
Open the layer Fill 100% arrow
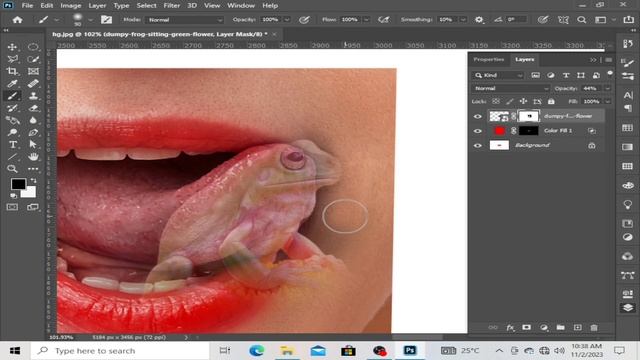point(607,101)
